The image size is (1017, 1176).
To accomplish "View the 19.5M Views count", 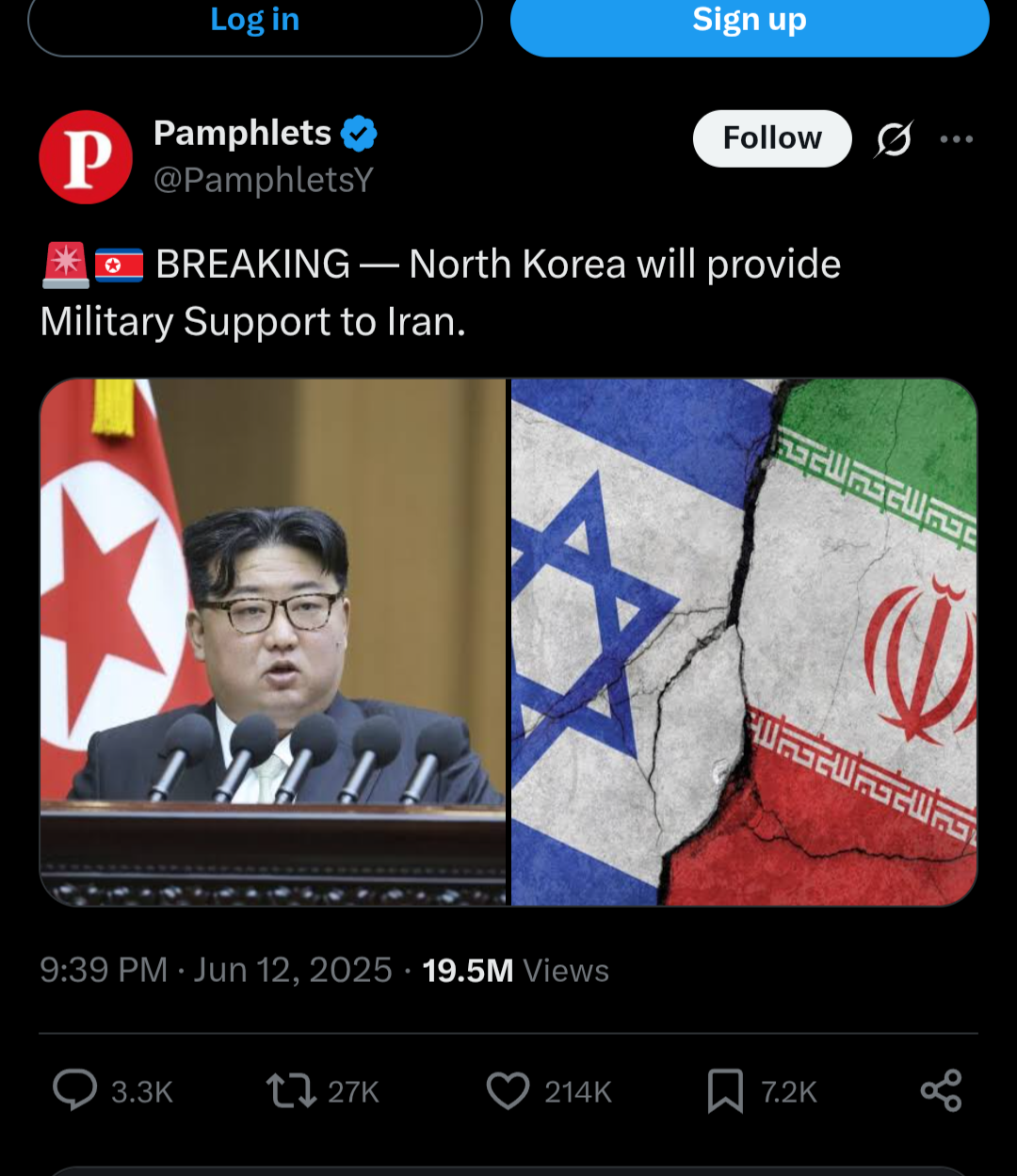I will pyautogui.click(x=515, y=970).
